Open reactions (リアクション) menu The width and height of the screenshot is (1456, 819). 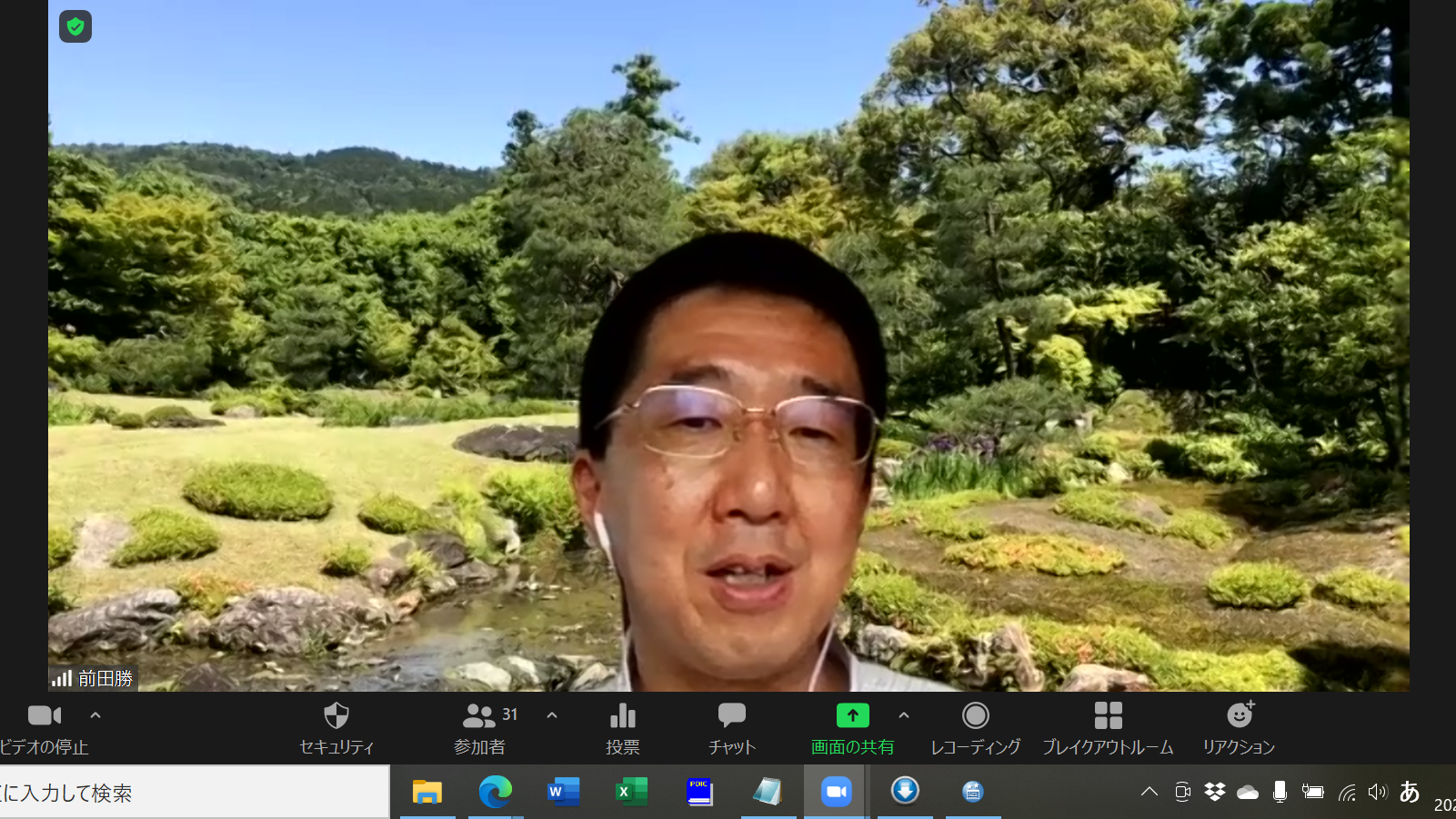coord(1239,727)
